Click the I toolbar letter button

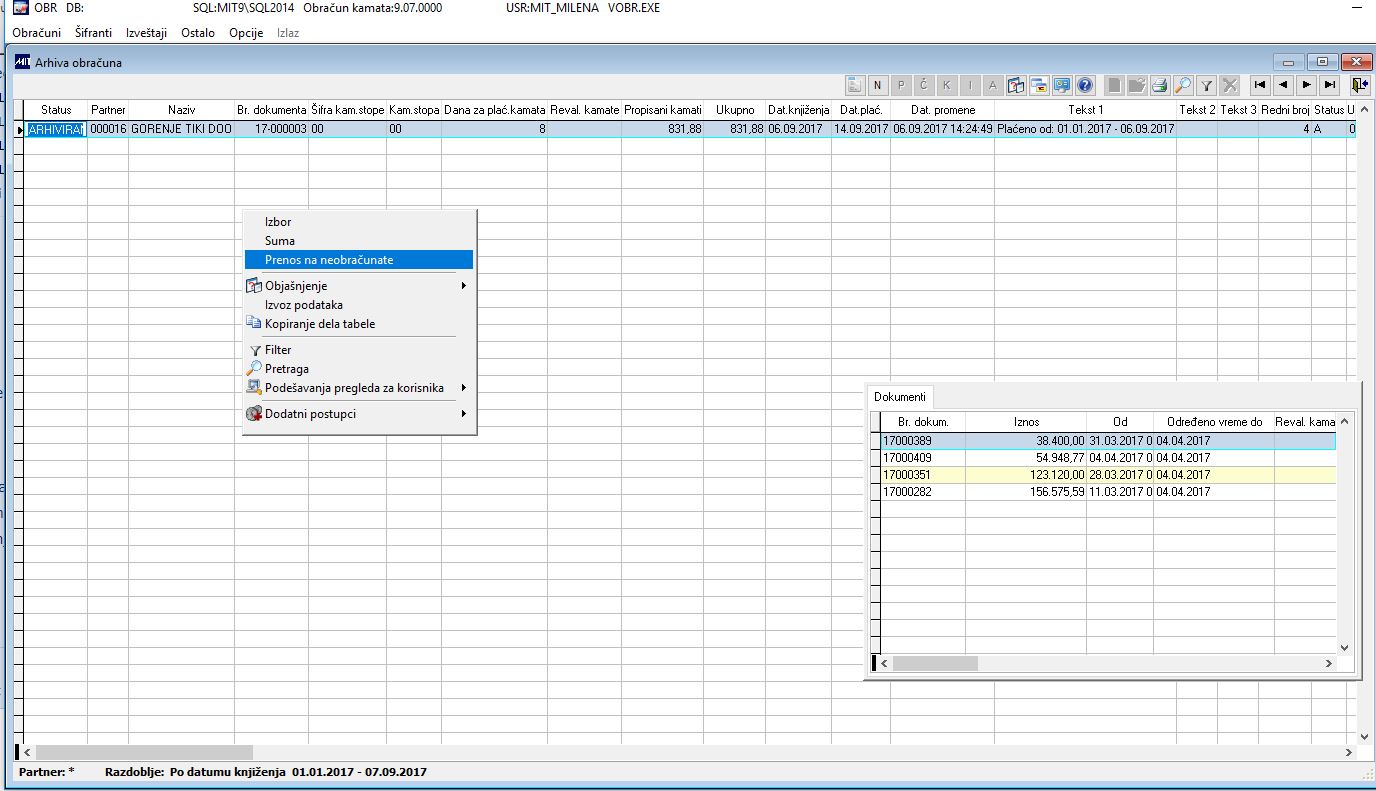tap(970, 85)
